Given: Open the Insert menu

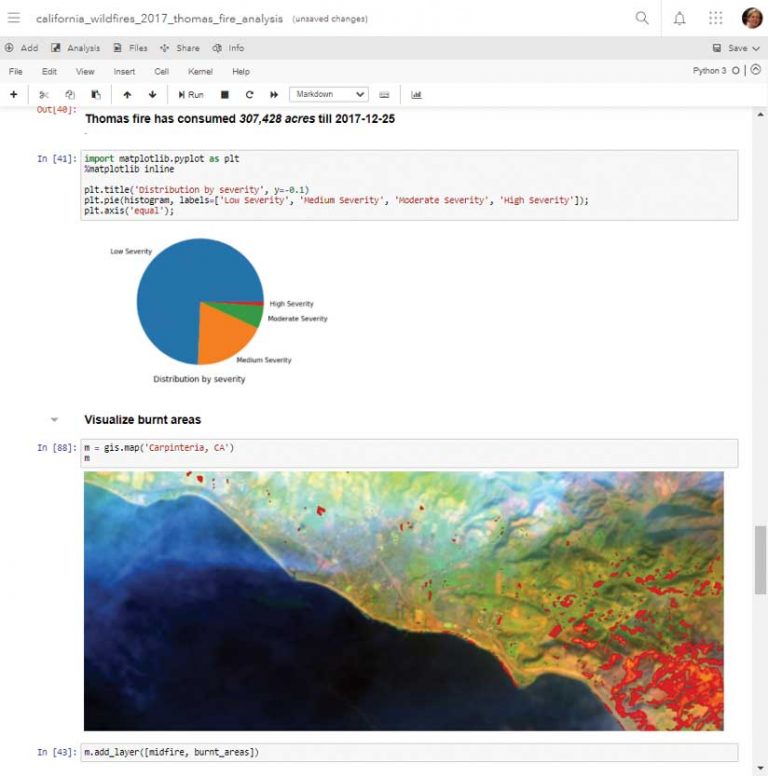Looking at the screenshot, I should [x=124, y=71].
